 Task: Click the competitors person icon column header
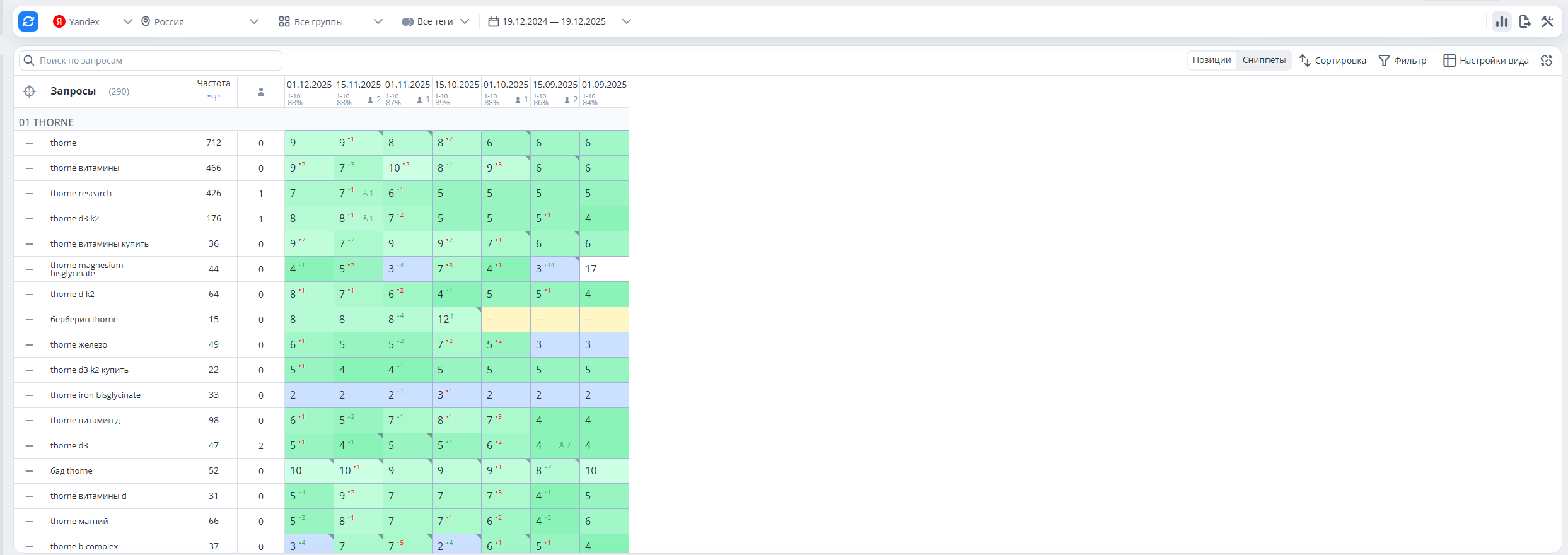(x=261, y=92)
